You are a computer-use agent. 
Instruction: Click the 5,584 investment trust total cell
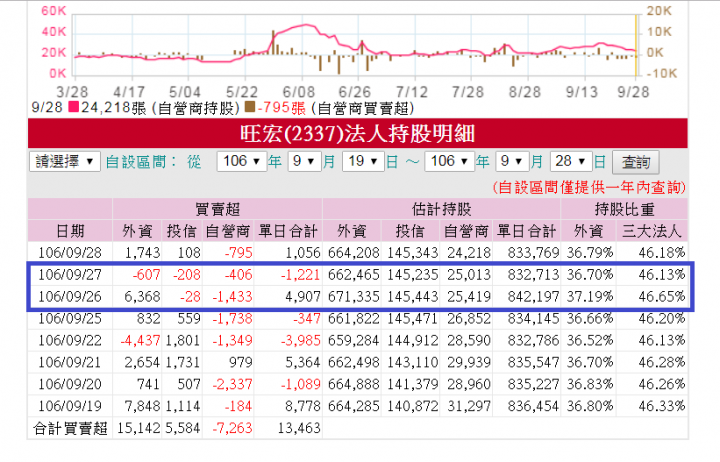(x=183, y=428)
